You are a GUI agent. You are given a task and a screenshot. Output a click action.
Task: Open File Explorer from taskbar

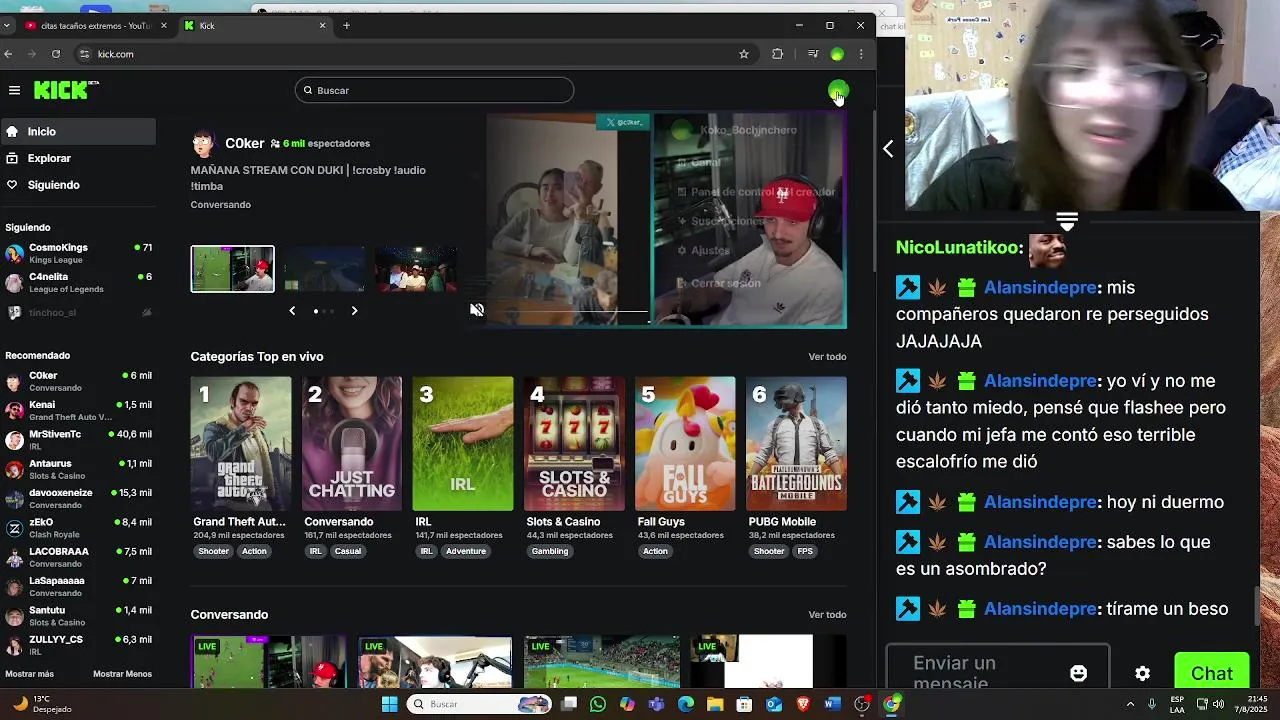pyautogui.click(x=715, y=704)
